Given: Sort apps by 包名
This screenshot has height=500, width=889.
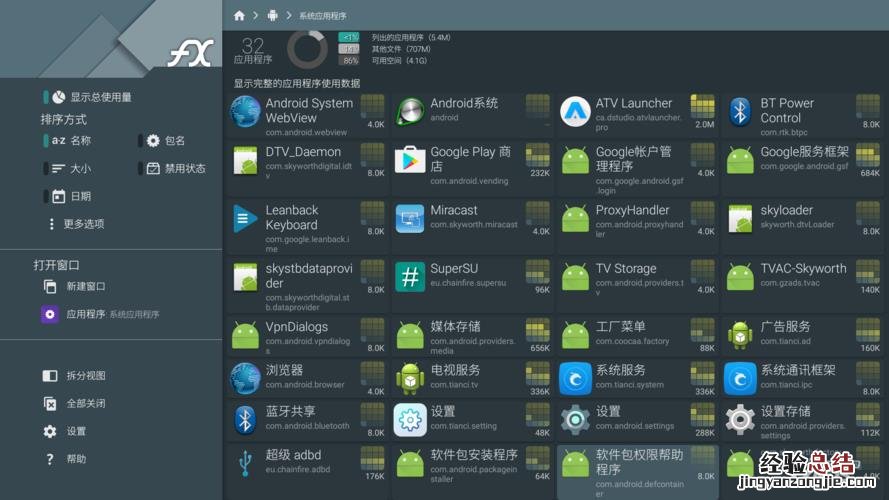Looking at the screenshot, I should tap(162, 141).
